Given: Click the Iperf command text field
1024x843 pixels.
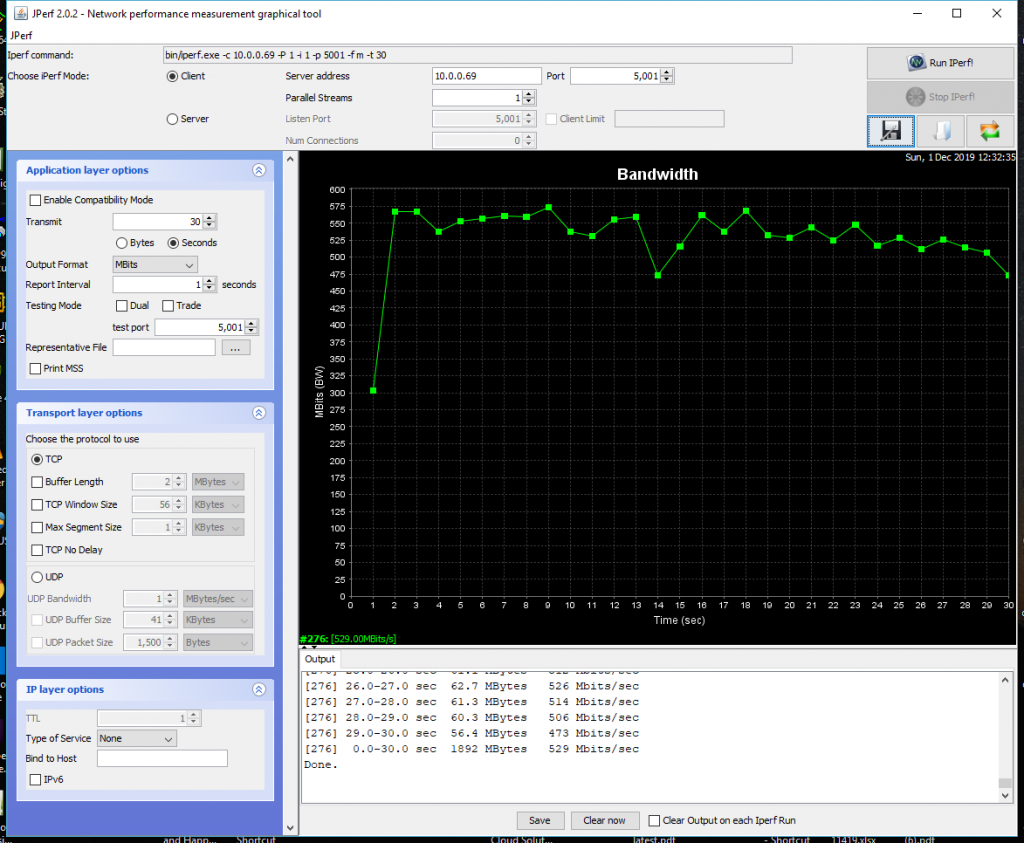Looking at the screenshot, I should (477, 55).
